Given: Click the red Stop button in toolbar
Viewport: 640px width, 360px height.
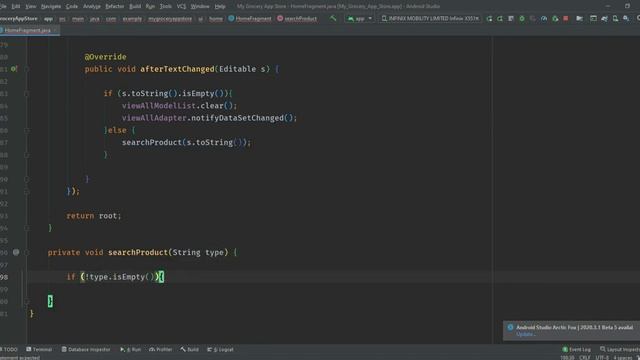Looking at the screenshot, I should [566, 18].
